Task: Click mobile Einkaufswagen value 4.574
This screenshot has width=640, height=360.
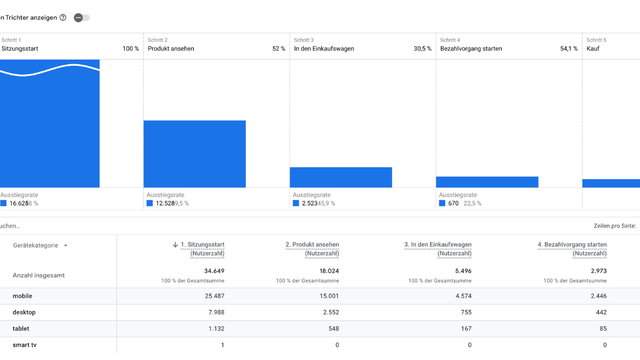Action: 464,296
